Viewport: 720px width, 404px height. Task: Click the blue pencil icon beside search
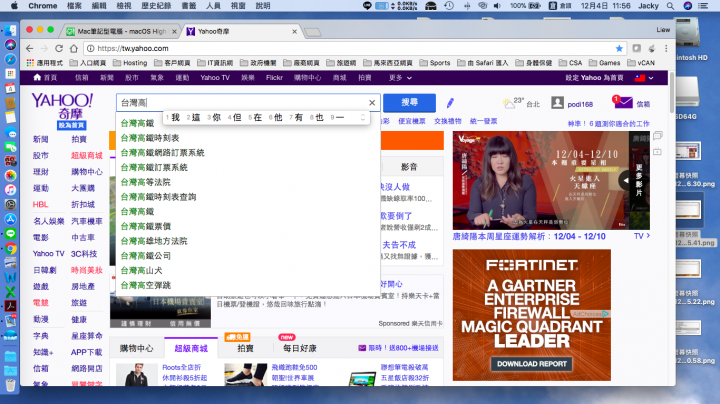[450, 103]
